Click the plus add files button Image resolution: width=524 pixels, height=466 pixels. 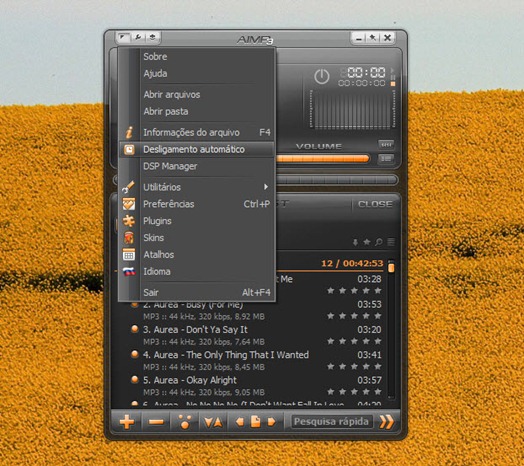coord(127,422)
